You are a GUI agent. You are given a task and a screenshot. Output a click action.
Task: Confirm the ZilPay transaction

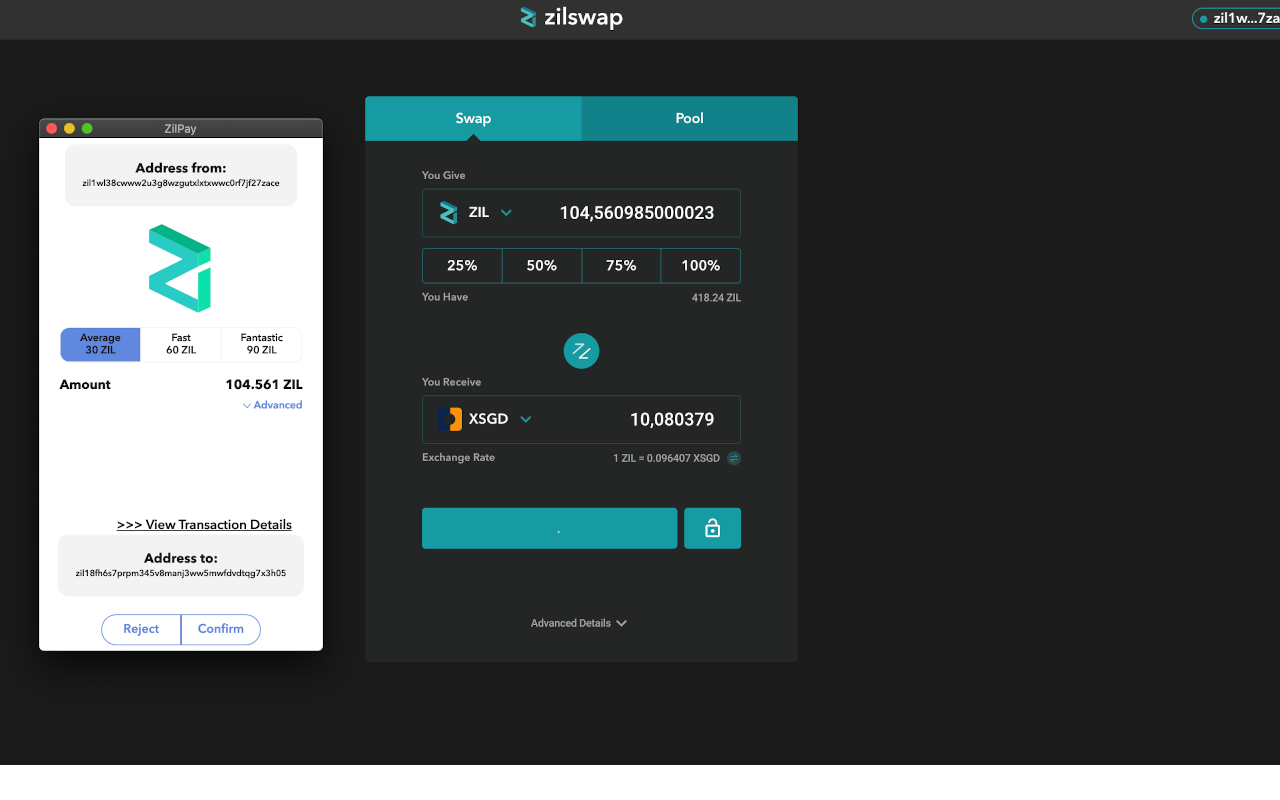coord(221,629)
